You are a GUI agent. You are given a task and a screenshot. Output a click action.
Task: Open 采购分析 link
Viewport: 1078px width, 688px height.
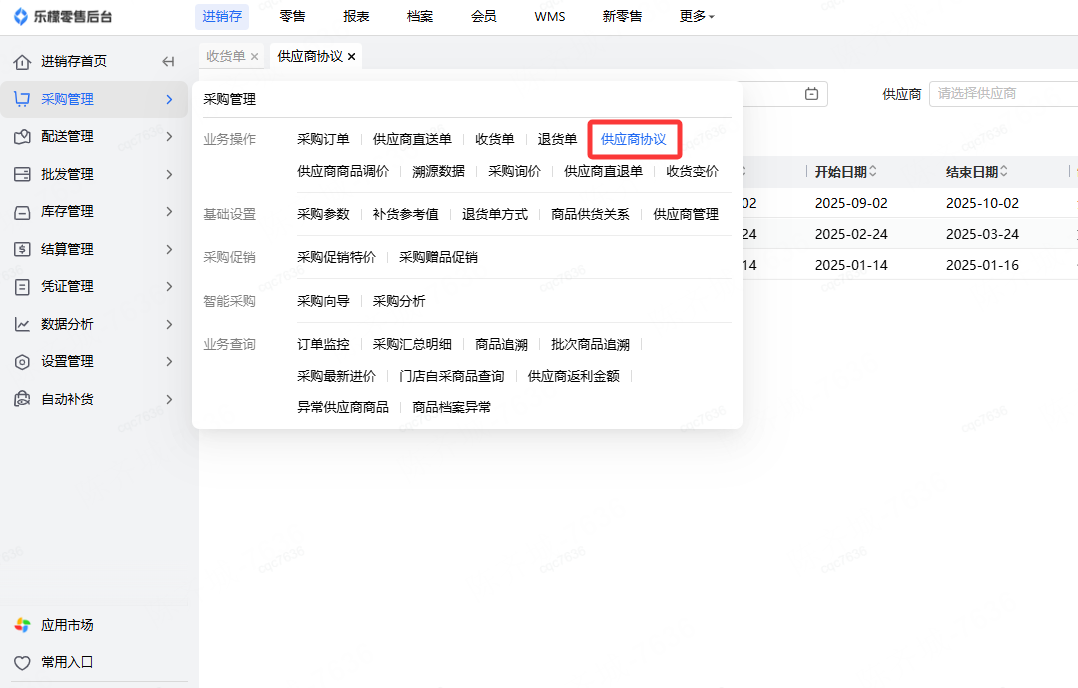coord(399,301)
